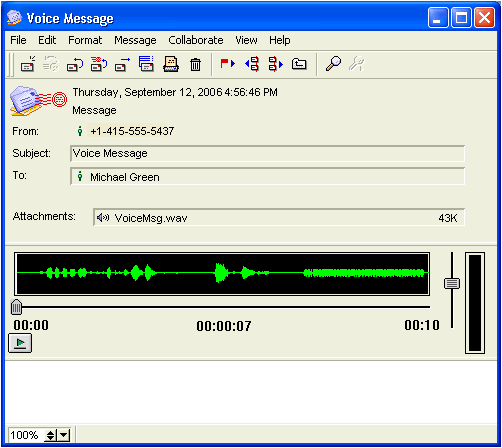Image resolution: width=502 pixels, height=448 pixels.
Task: Click the red flag toolbar icon
Action: point(228,63)
